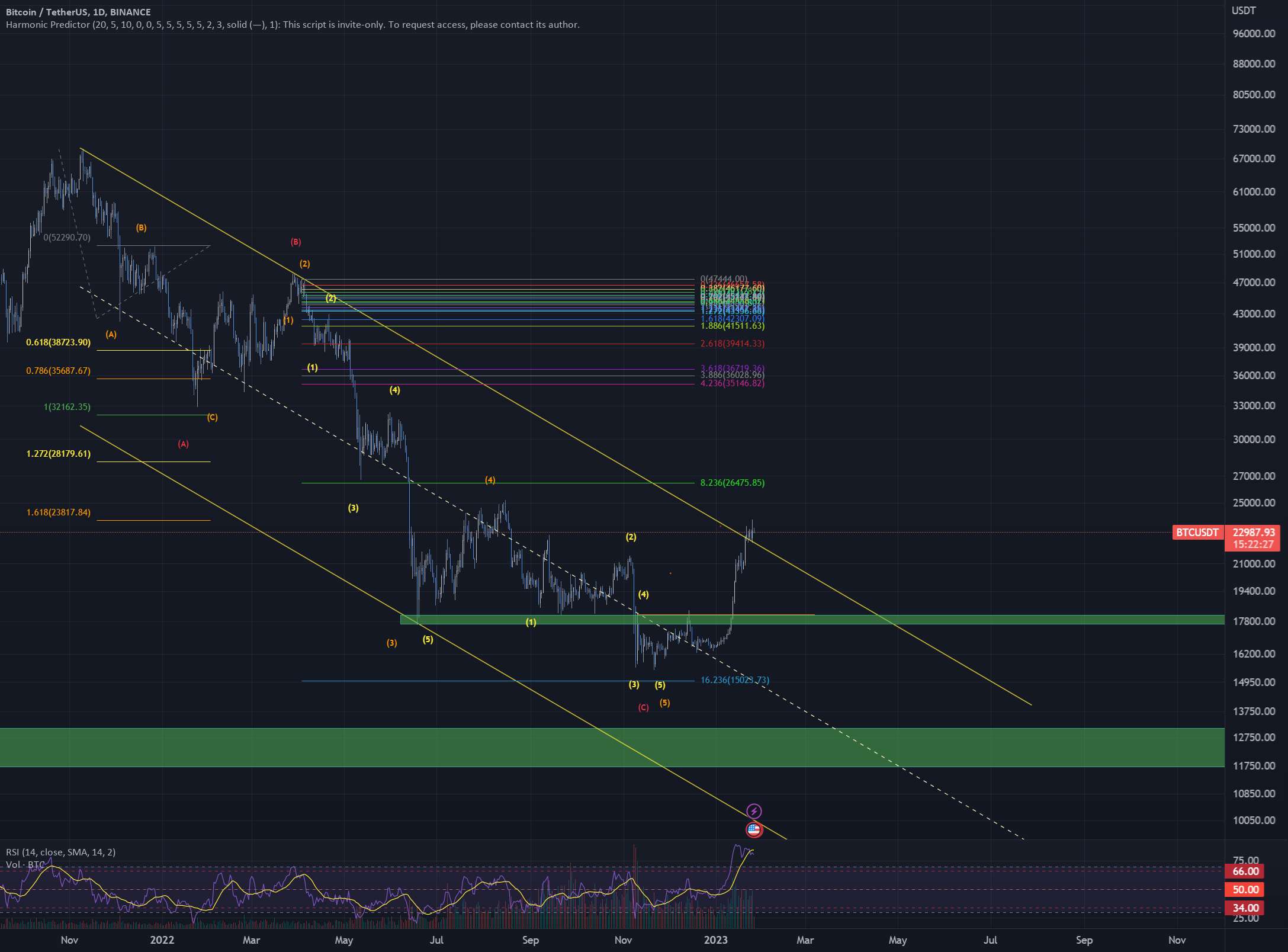1288x952 pixels.
Task: Click the 30000.00 price axis label
Action: pyautogui.click(x=1254, y=440)
